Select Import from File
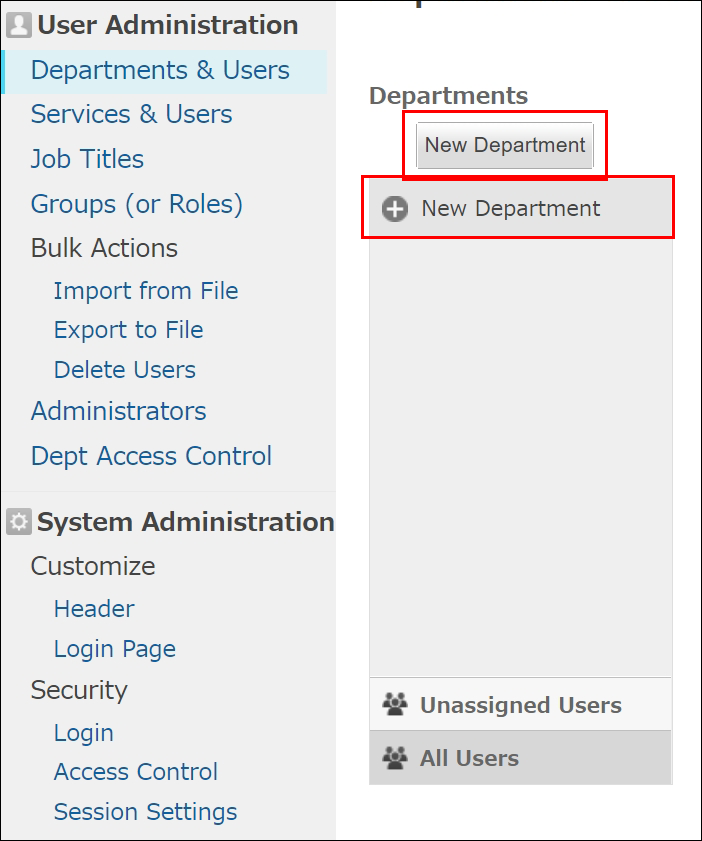Image resolution: width=702 pixels, height=841 pixels. [145, 290]
